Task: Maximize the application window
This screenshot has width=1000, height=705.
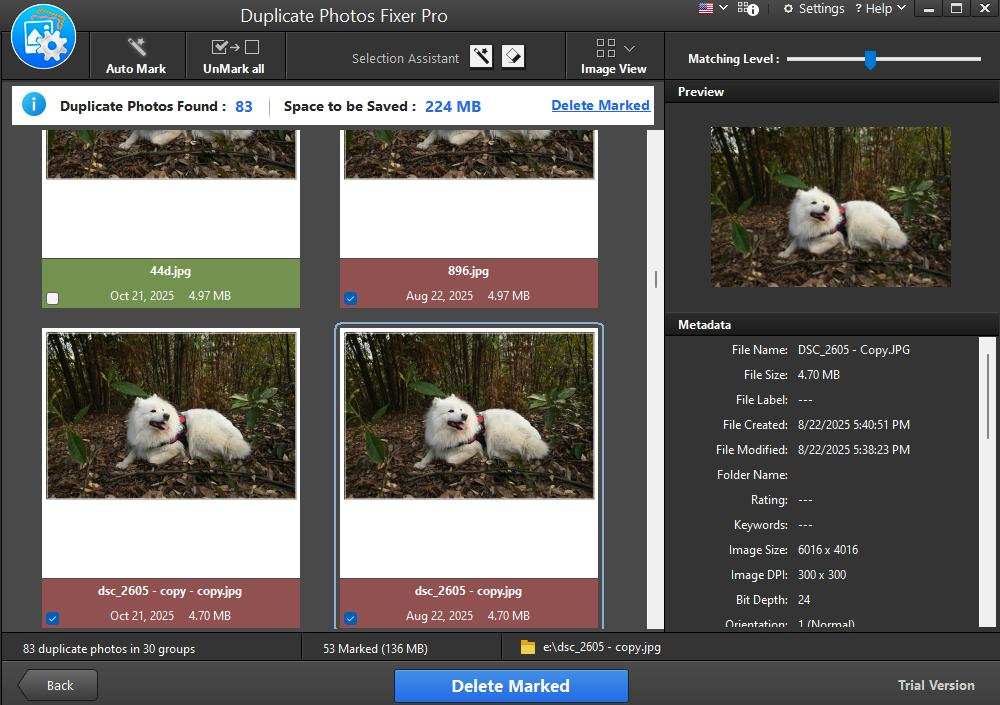Action: (x=956, y=9)
